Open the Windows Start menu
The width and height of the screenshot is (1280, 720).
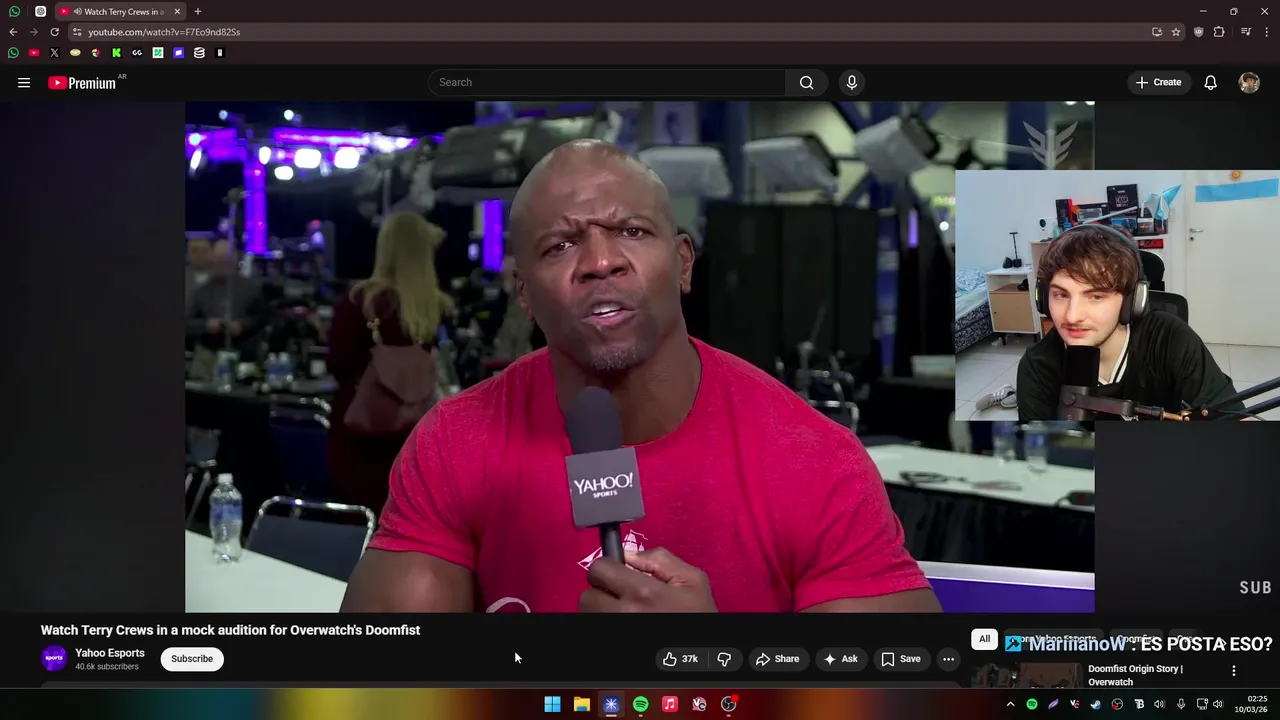click(x=552, y=704)
